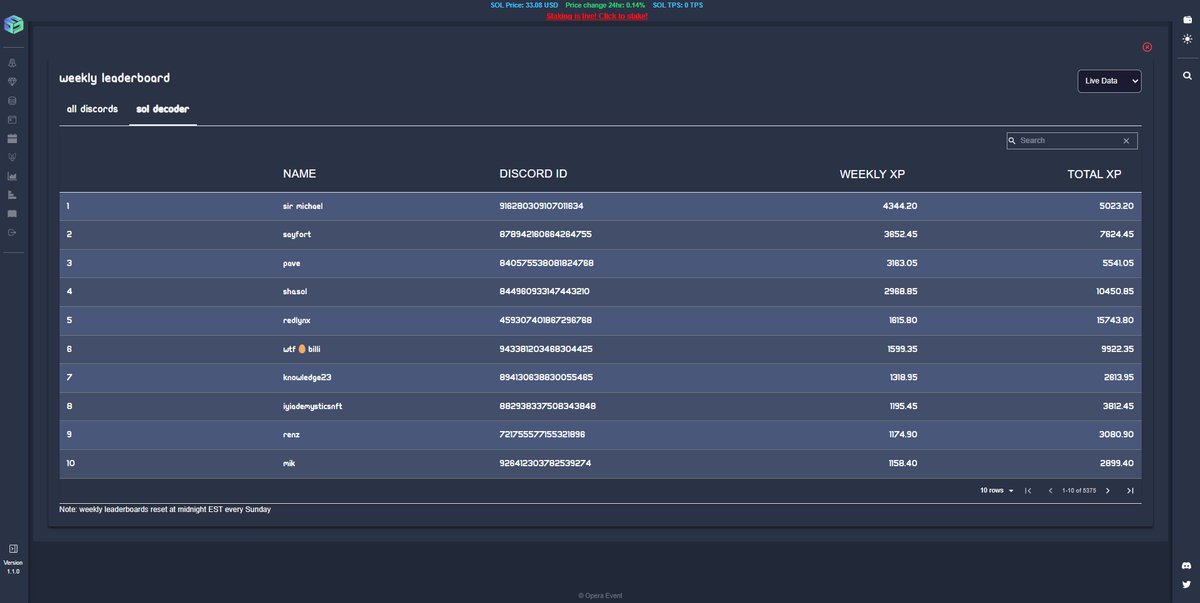This screenshot has height=603, width=1200.
Task: Go to the previous page of results
Action: 1050,490
